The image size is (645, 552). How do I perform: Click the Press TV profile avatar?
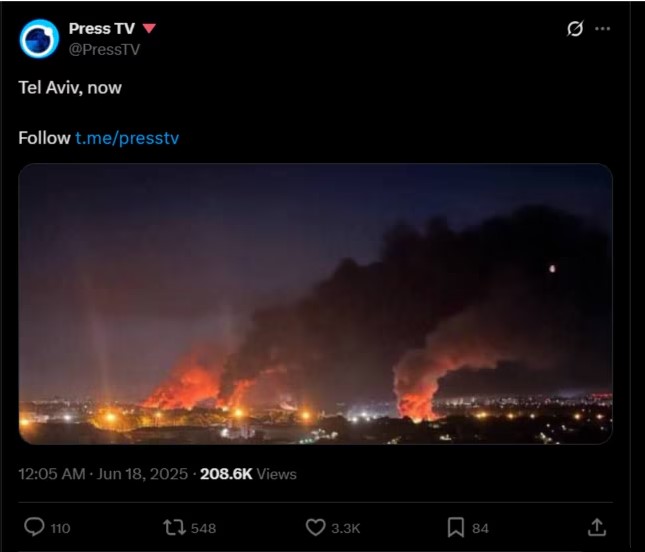tap(39, 38)
